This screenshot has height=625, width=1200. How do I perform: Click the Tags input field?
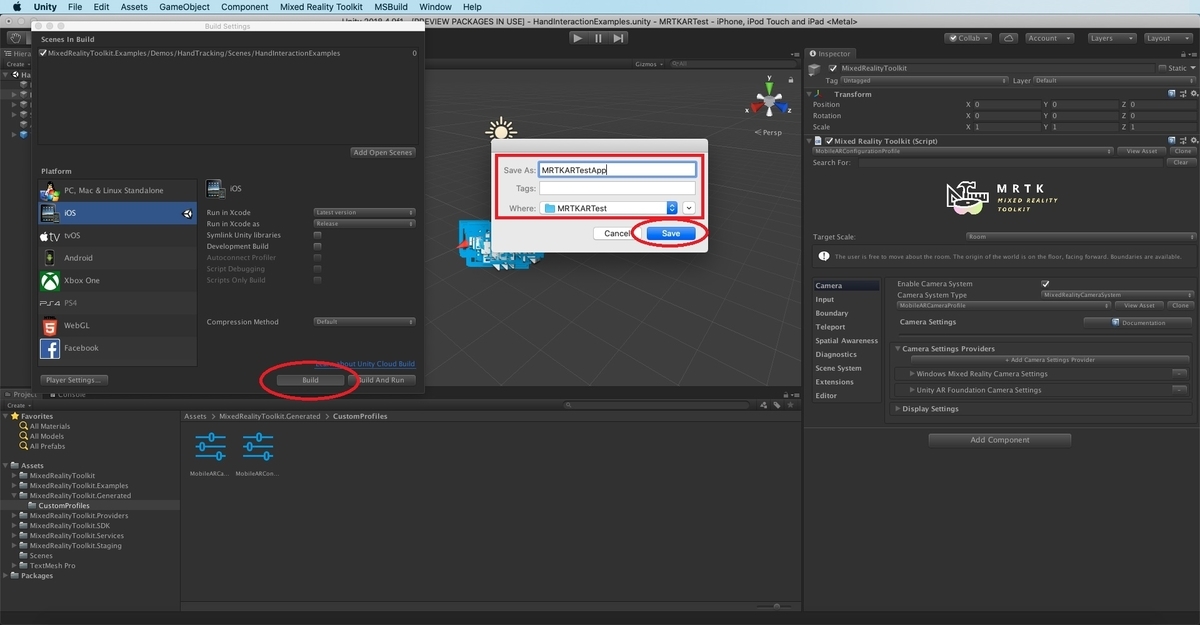pos(617,188)
